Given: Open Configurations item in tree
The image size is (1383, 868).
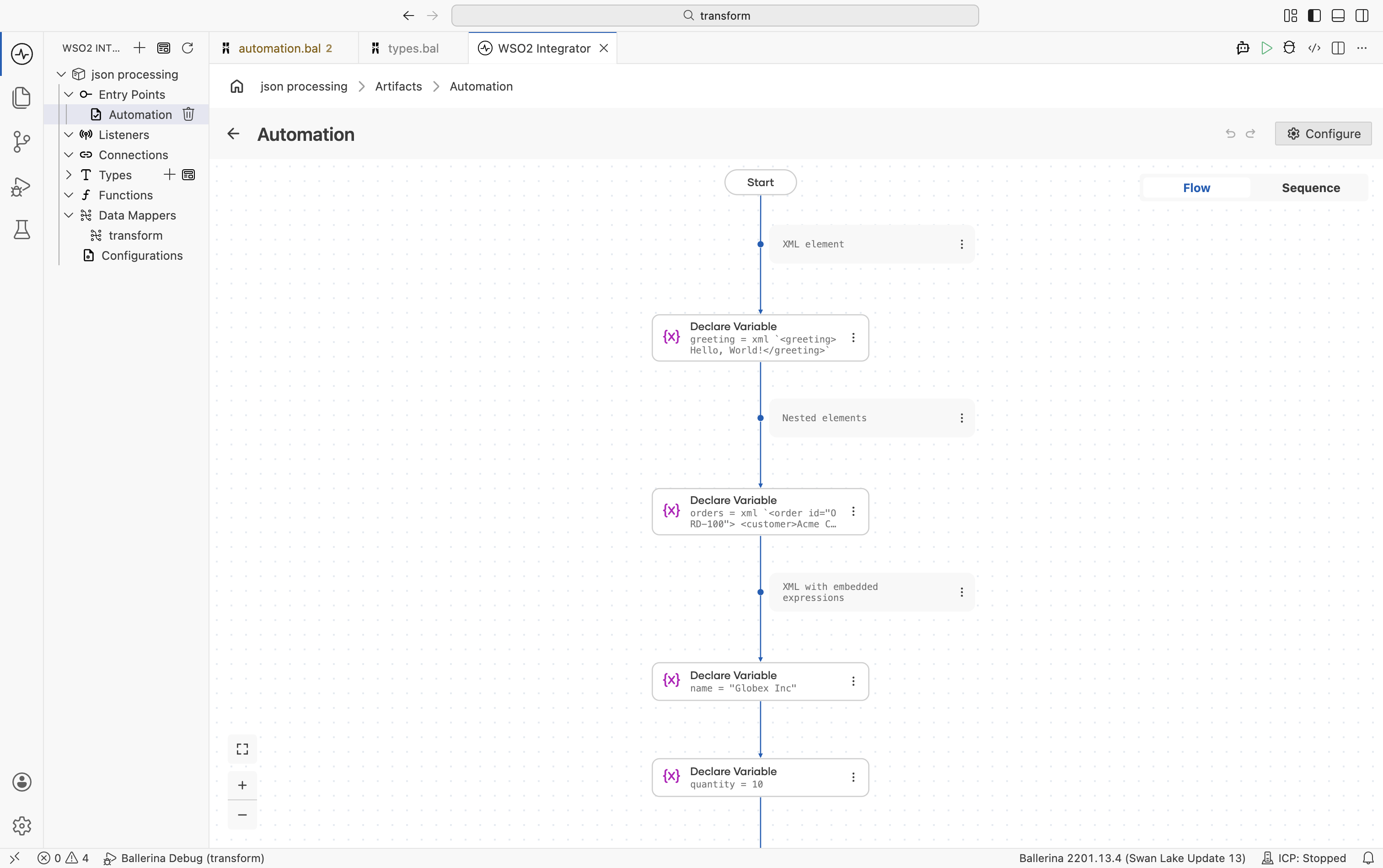Looking at the screenshot, I should (142, 256).
